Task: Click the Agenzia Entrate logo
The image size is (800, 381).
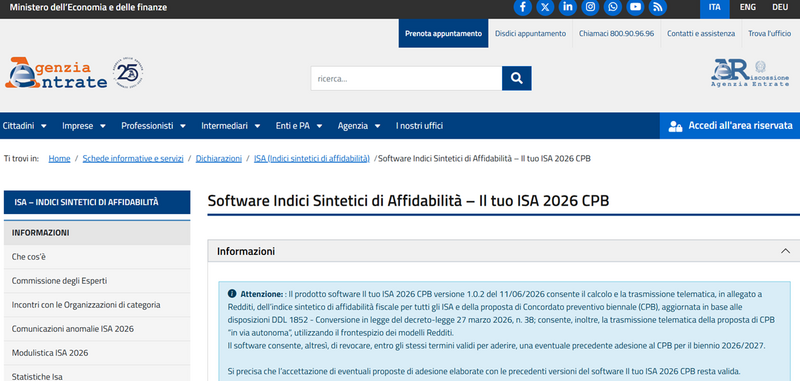Action: point(56,73)
